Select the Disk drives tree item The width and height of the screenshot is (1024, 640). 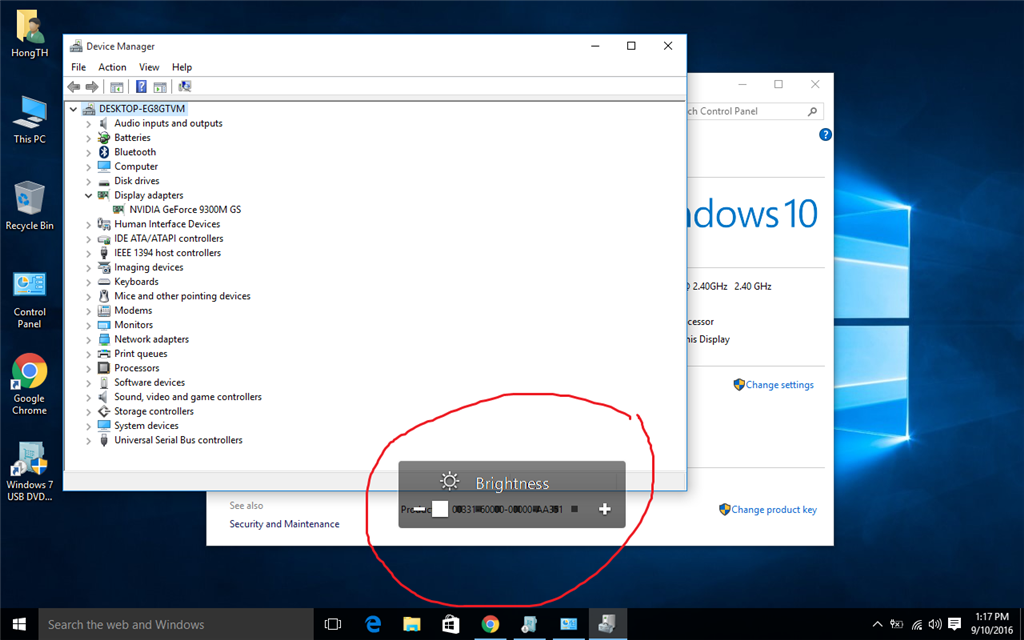(x=136, y=181)
